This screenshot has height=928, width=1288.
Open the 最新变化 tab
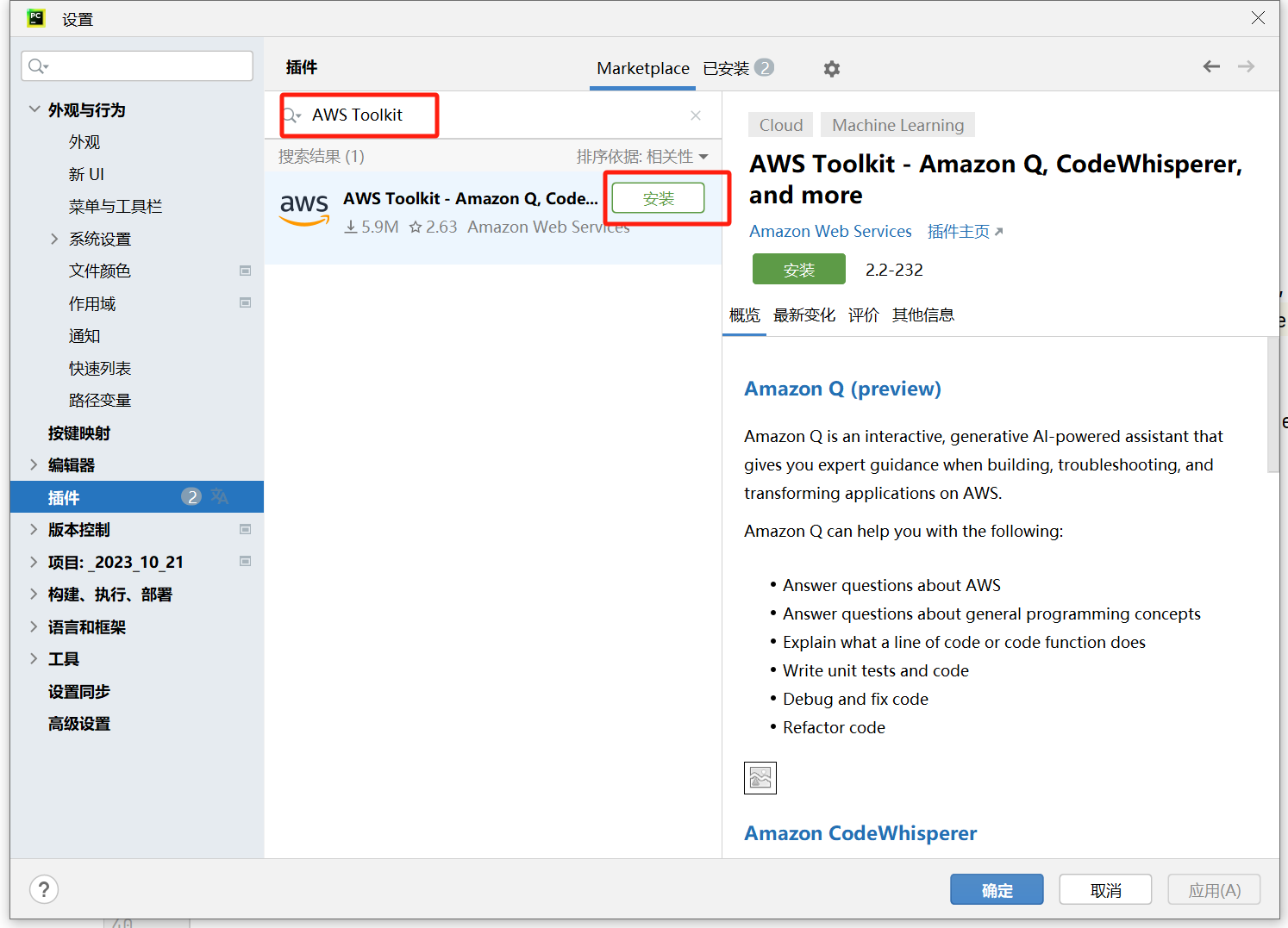pyautogui.click(x=803, y=315)
